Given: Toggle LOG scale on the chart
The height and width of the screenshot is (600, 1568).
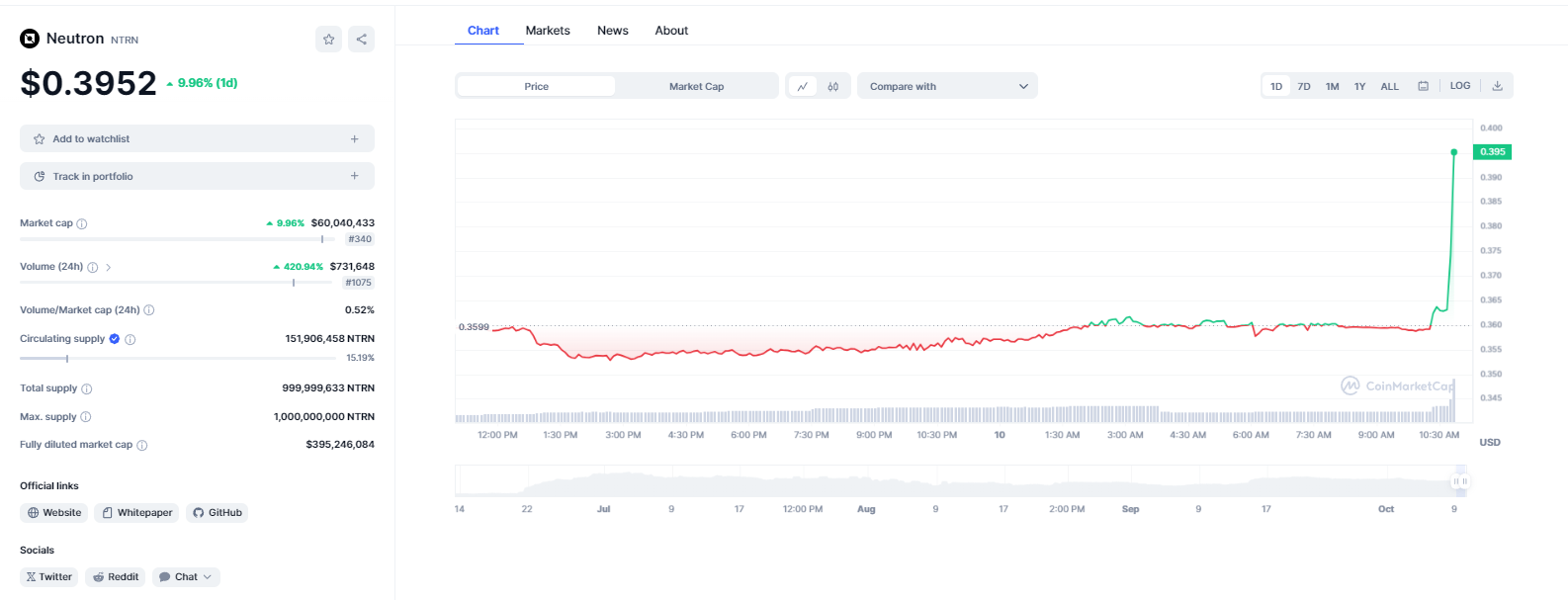Looking at the screenshot, I should pos(1459,86).
